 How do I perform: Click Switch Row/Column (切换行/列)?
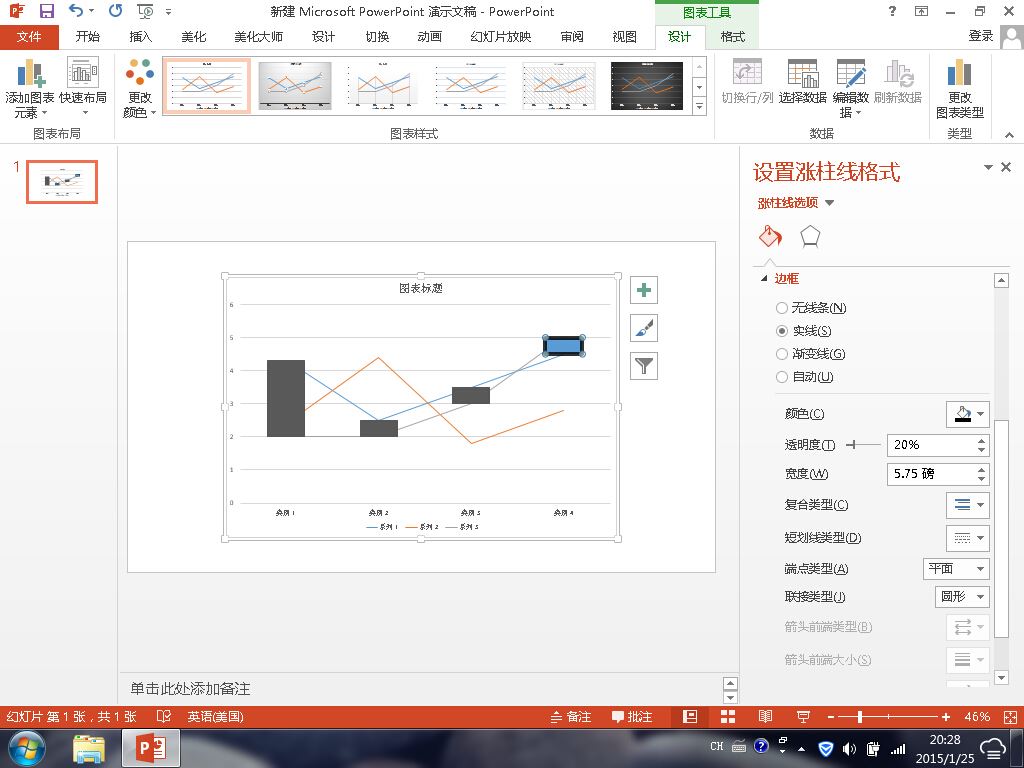747,82
